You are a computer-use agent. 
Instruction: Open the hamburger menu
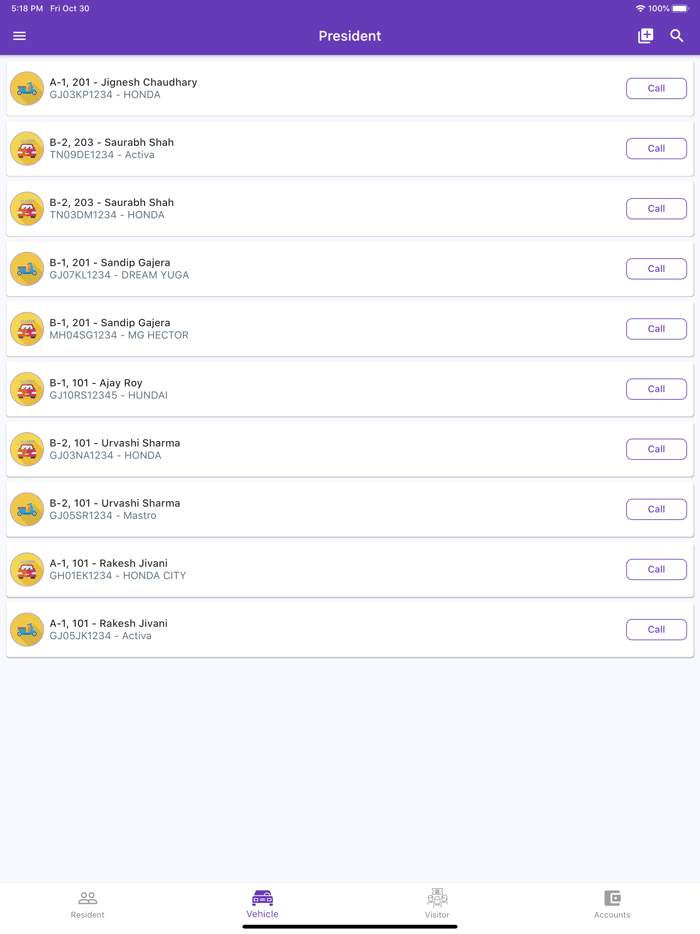click(x=19, y=36)
